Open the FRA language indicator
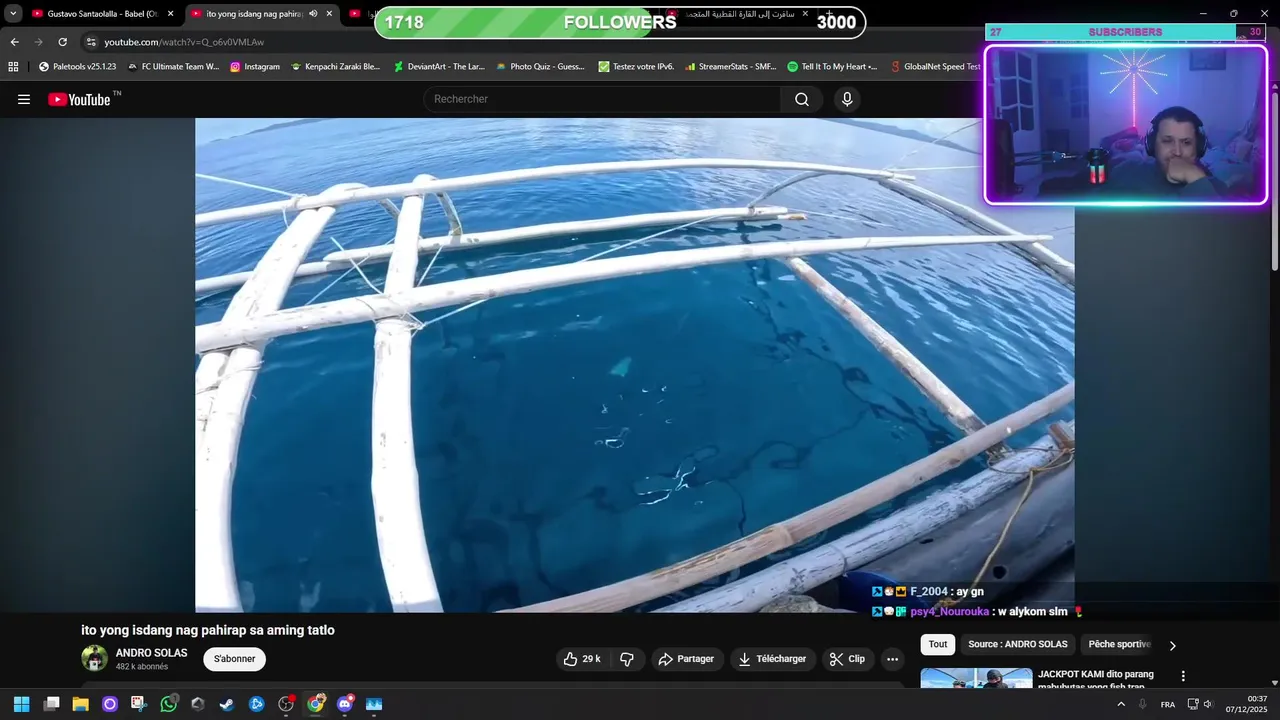1280x720 pixels. point(1168,704)
